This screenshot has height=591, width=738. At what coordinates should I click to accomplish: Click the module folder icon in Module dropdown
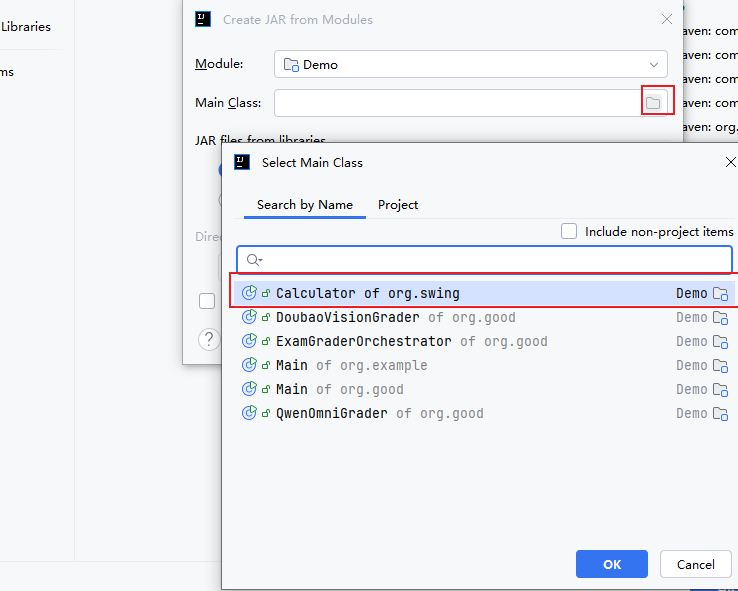(291, 64)
